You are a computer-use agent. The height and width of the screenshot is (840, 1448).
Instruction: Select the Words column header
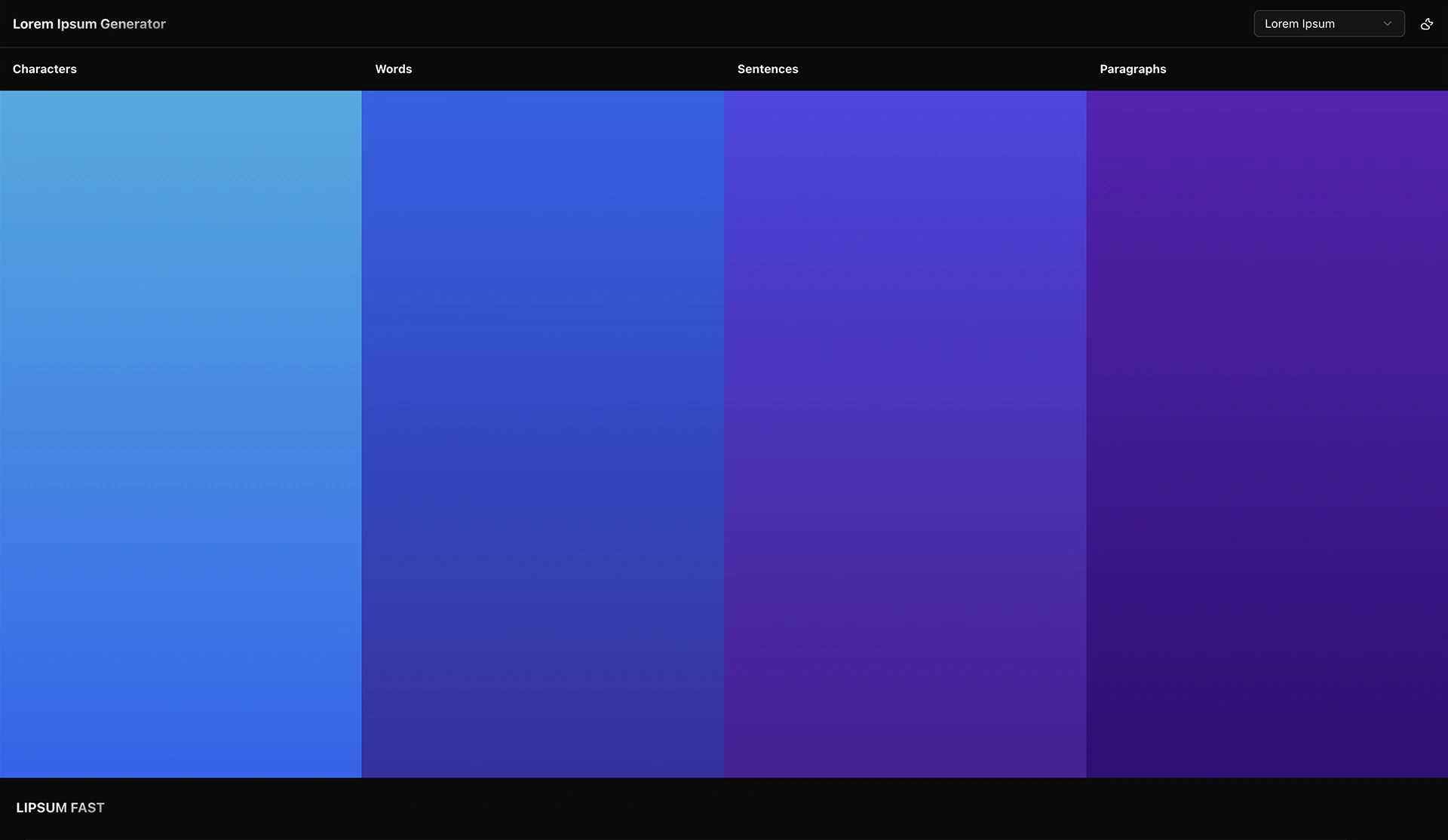[x=393, y=69]
